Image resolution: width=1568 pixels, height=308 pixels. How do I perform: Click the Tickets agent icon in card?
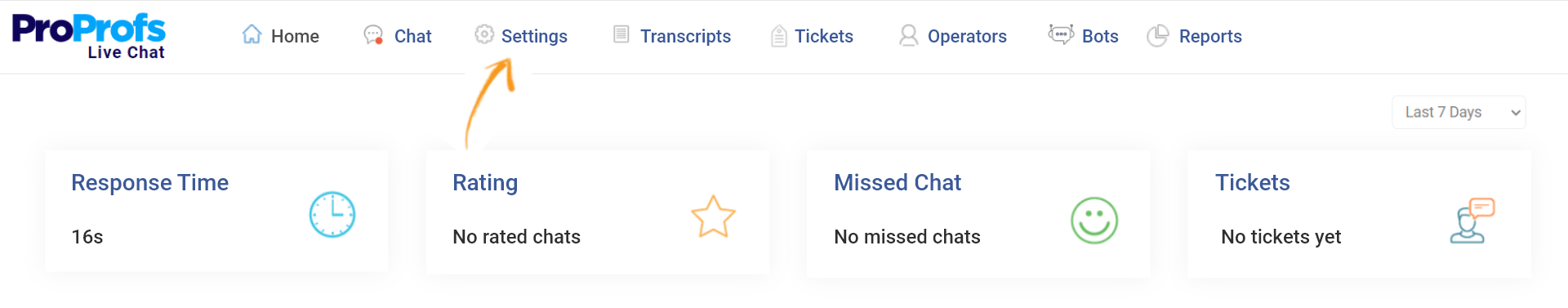[x=1472, y=221]
